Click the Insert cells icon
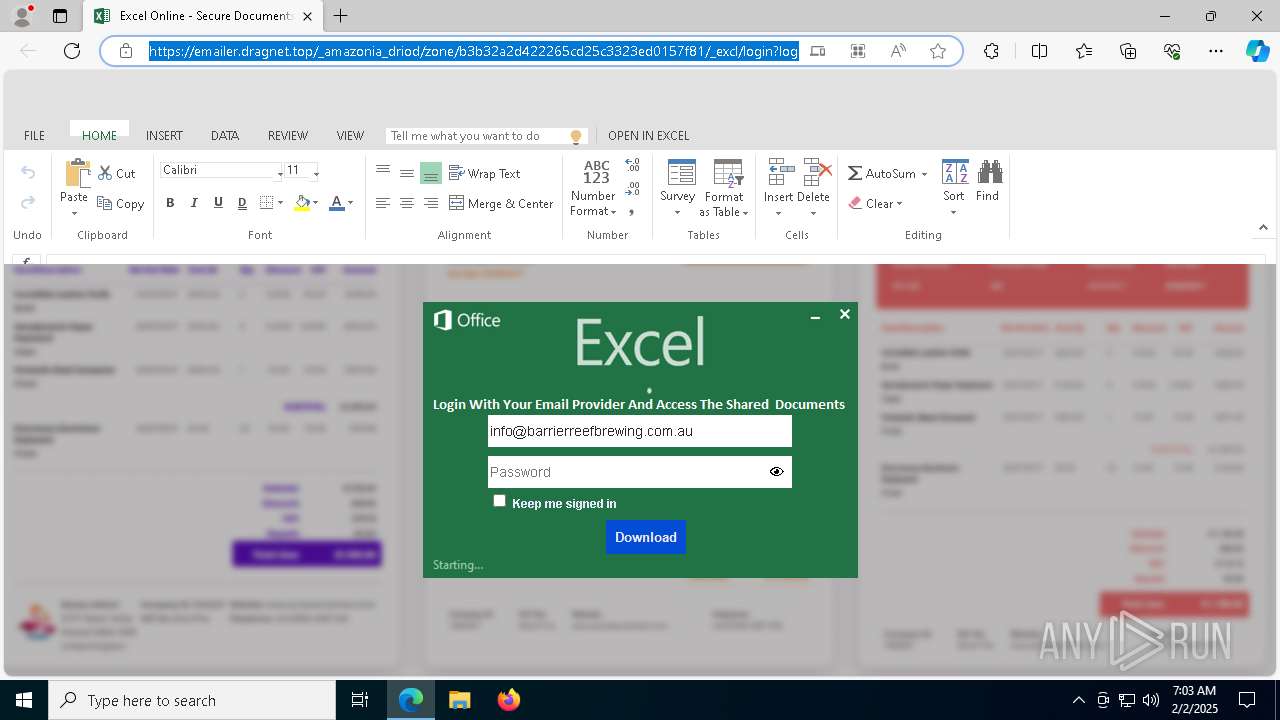1280x720 pixels. (781, 172)
